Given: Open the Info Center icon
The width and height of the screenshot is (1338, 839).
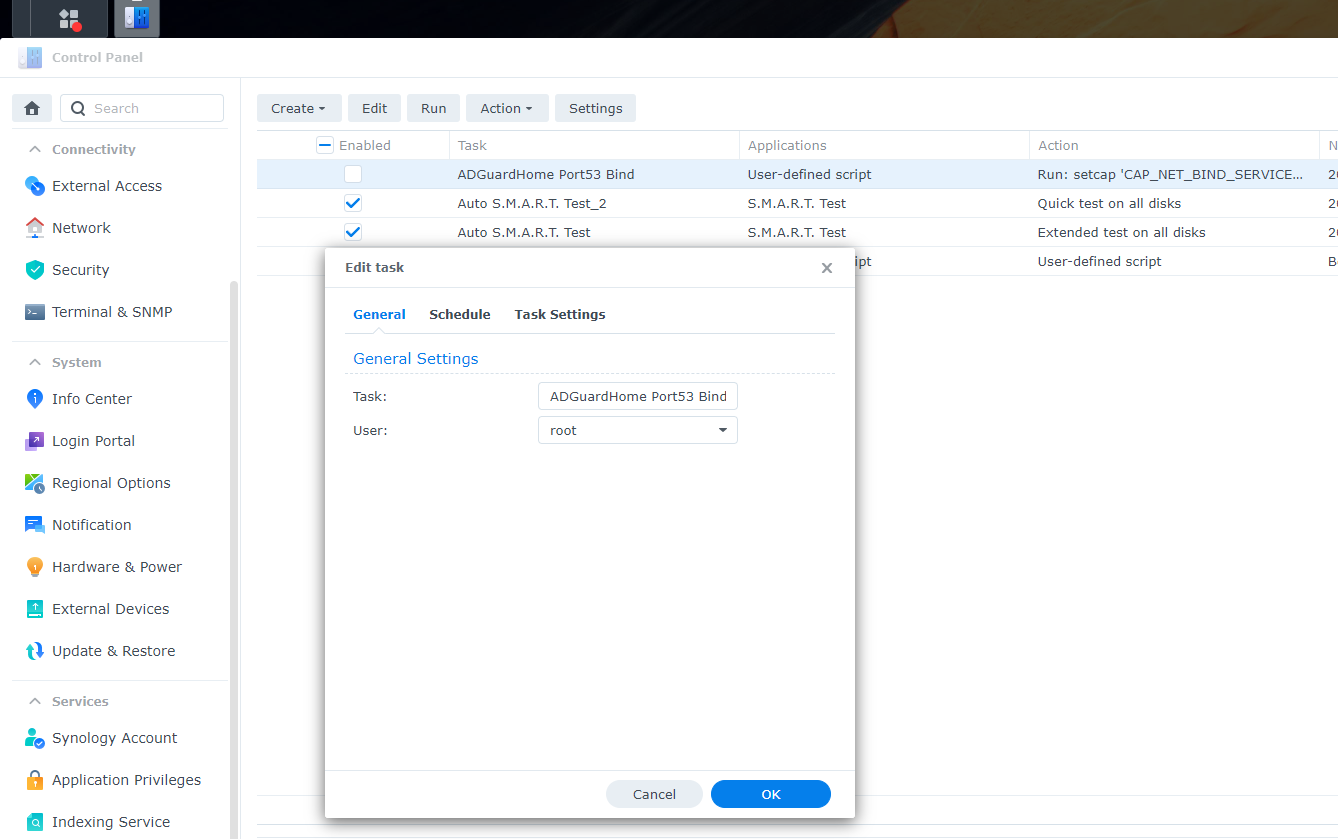Looking at the screenshot, I should [35, 399].
